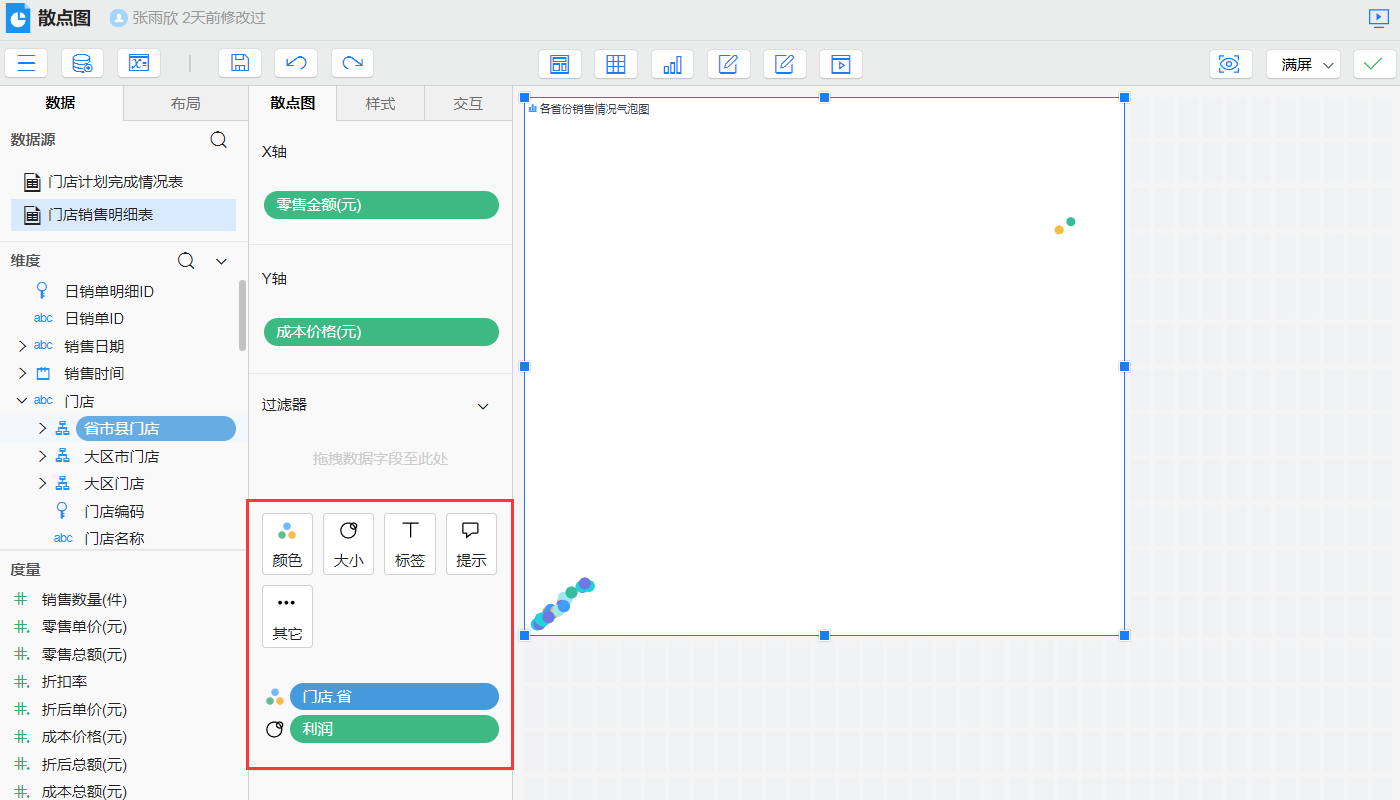
Task: Collapse the 门店 dimension folder
Action: (x=22, y=401)
